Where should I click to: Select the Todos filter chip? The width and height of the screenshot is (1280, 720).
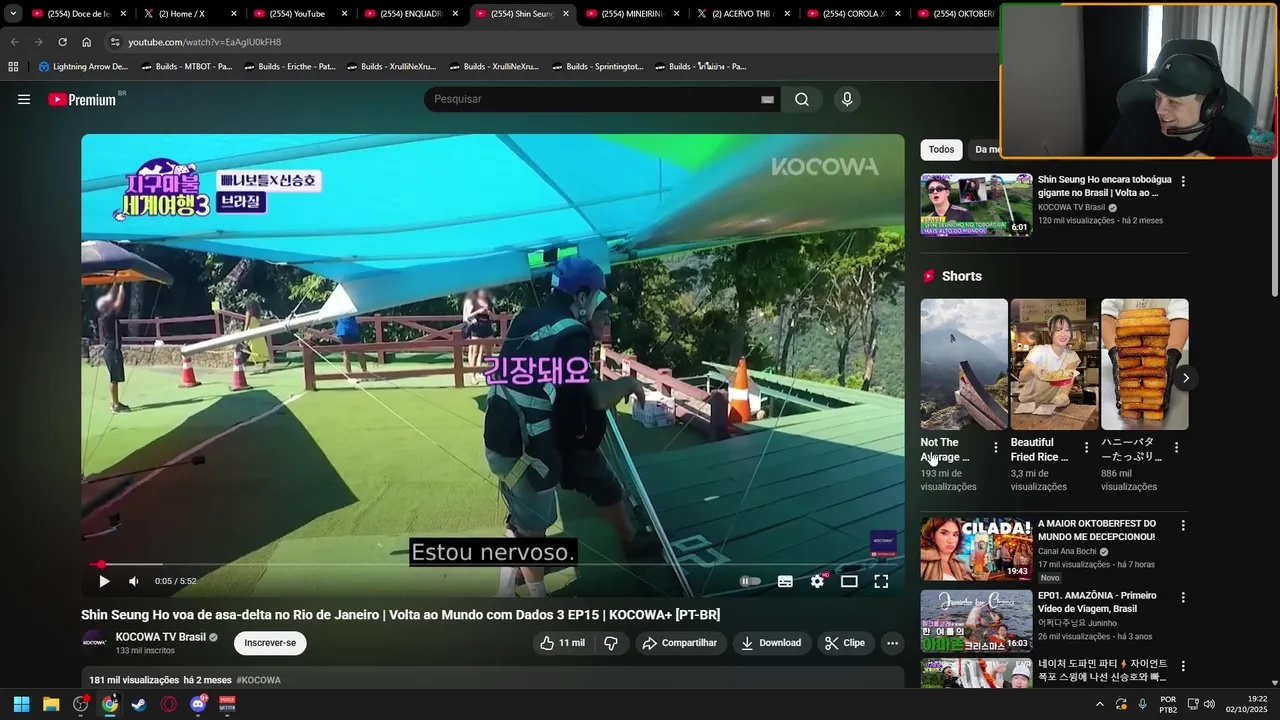[x=941, y=149]
